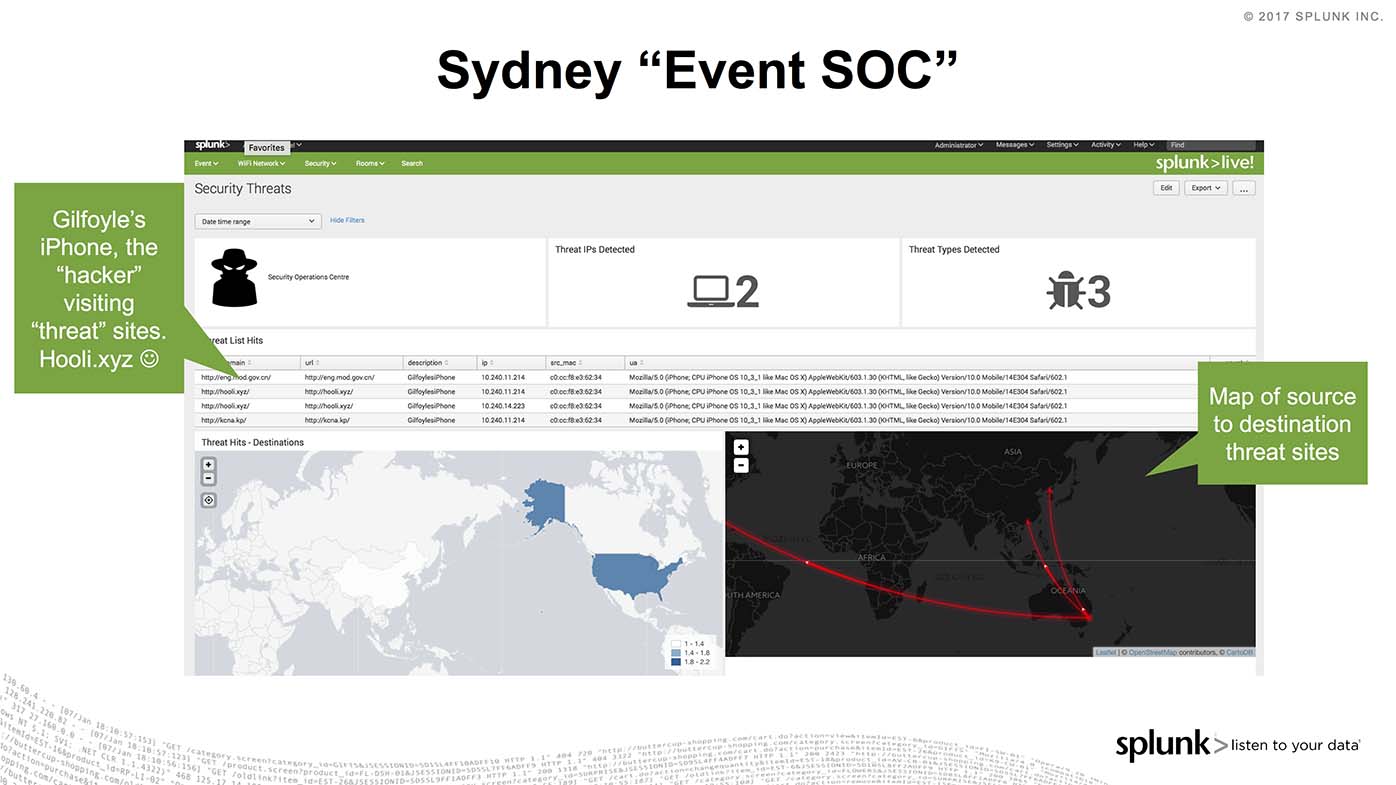This screenshot has height=785, width=1396.
Task: Click the 1.4 - 1.8 legend swatch
Action: tap(676, 653)
